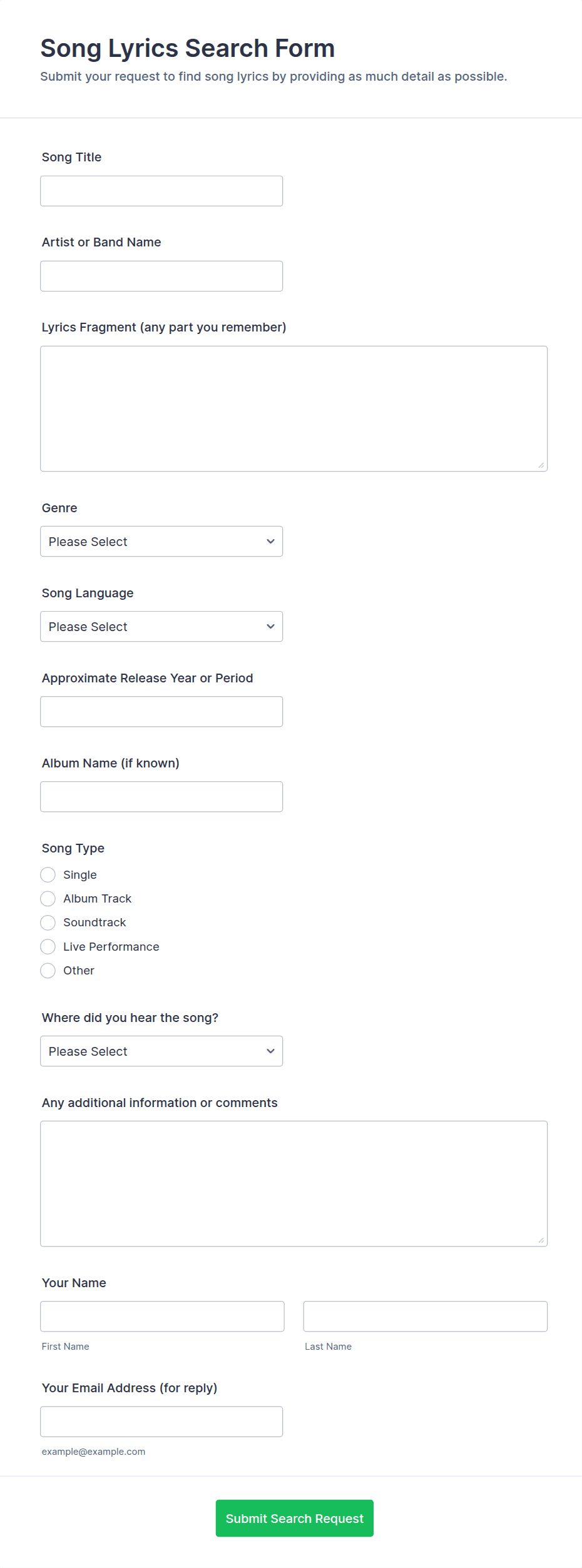This screenshot has width=582, height=1568.
Task: Focus the Your Email Address field
Action: pos(161,1421)
